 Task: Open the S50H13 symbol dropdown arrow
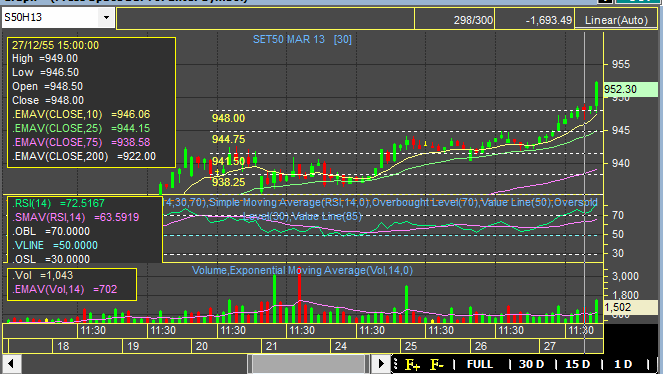106,18
